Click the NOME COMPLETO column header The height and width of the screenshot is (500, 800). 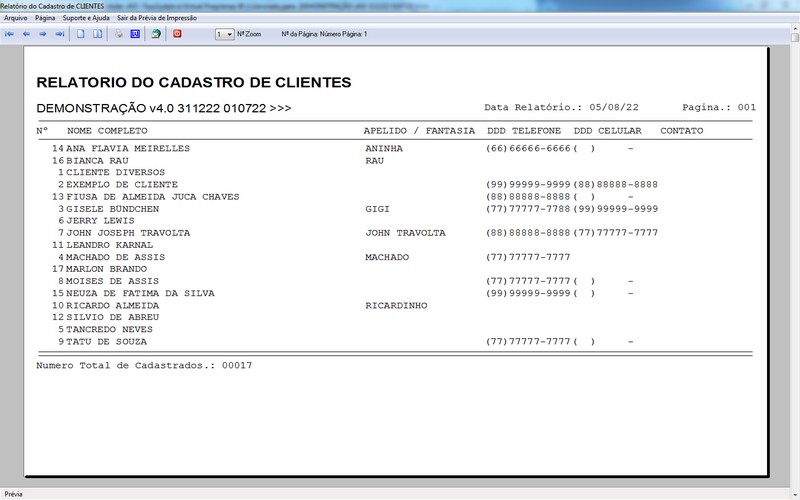click(x=107, y=131)
